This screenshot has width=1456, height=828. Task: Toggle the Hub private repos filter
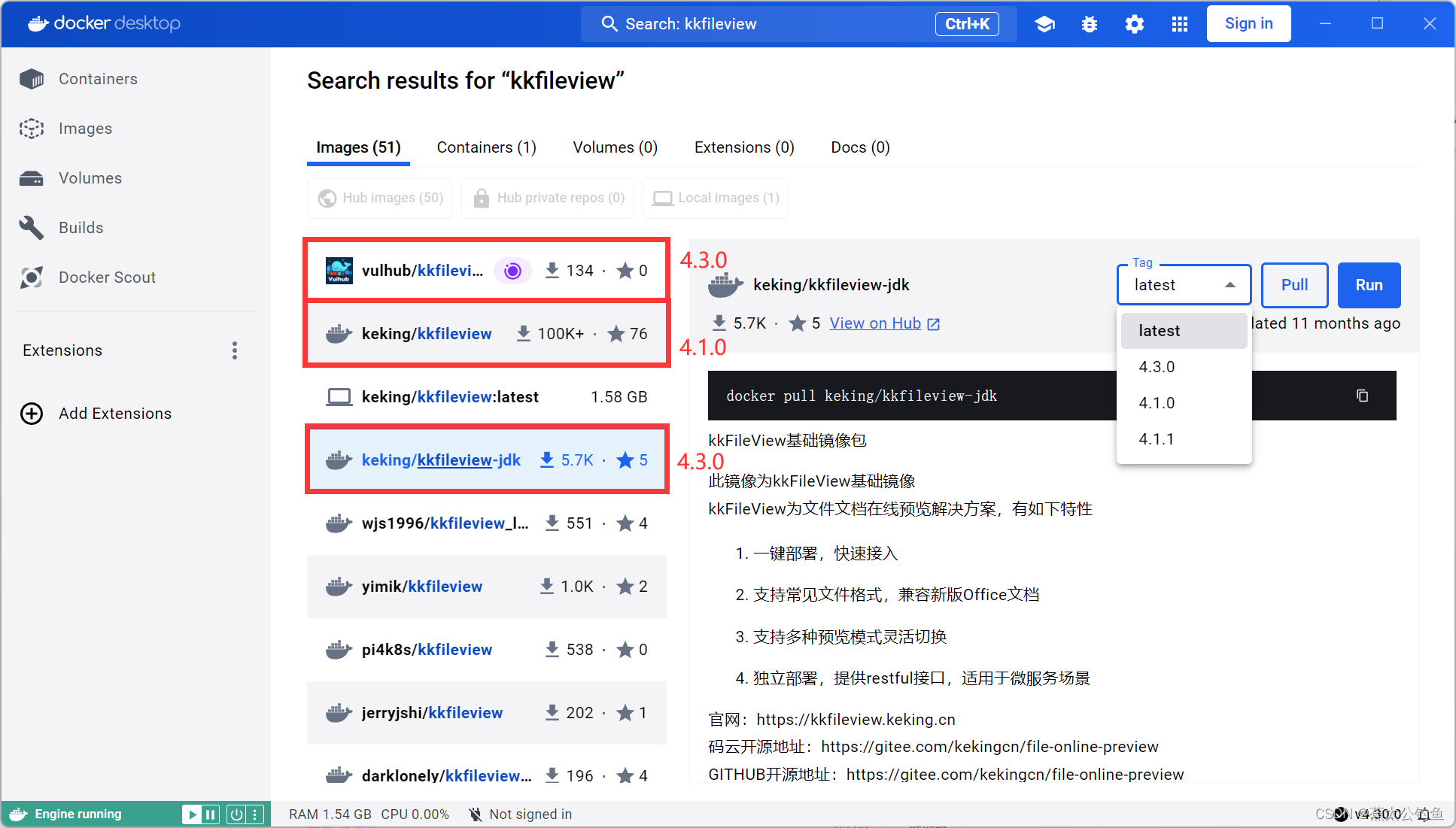[x=547, y=198]
